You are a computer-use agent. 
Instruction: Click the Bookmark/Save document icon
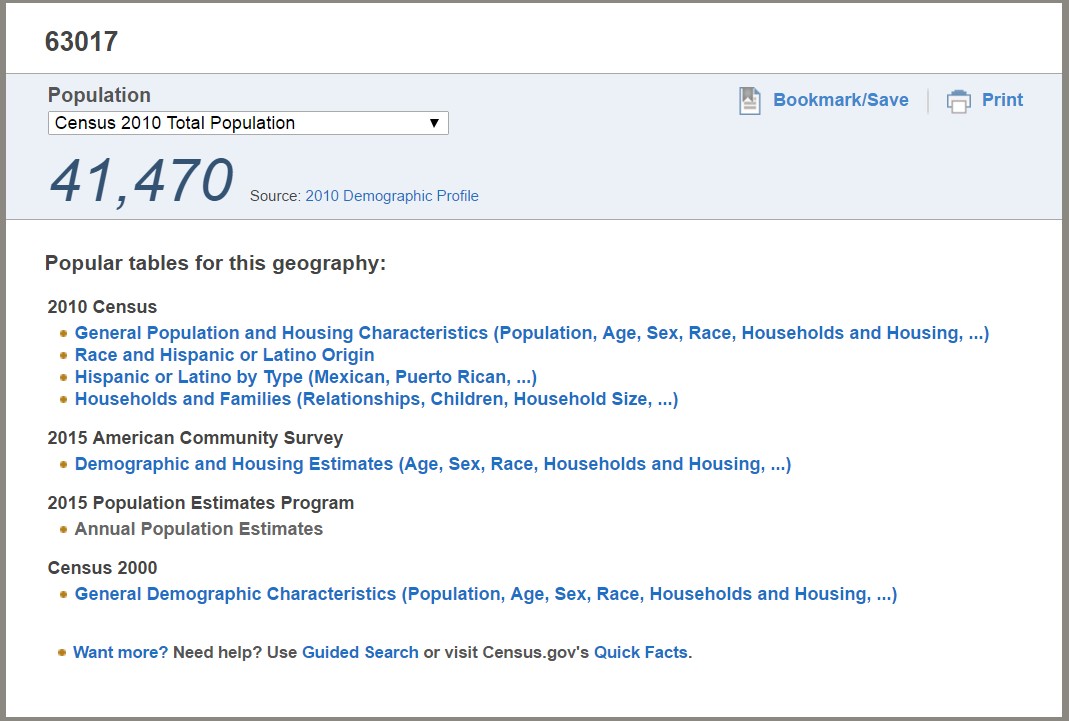746,99
